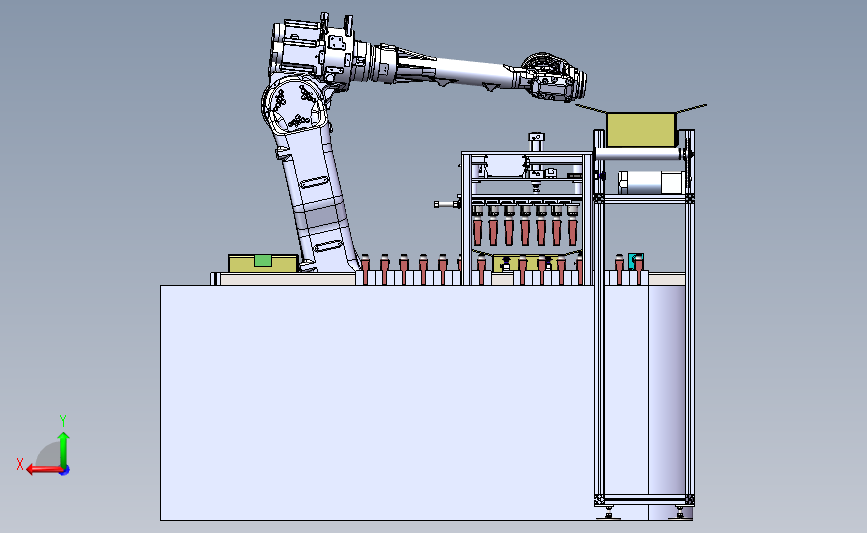867x533 pixels.
Task: Select the yellow box on top of the aluminum frame
Action: point(641,130)
